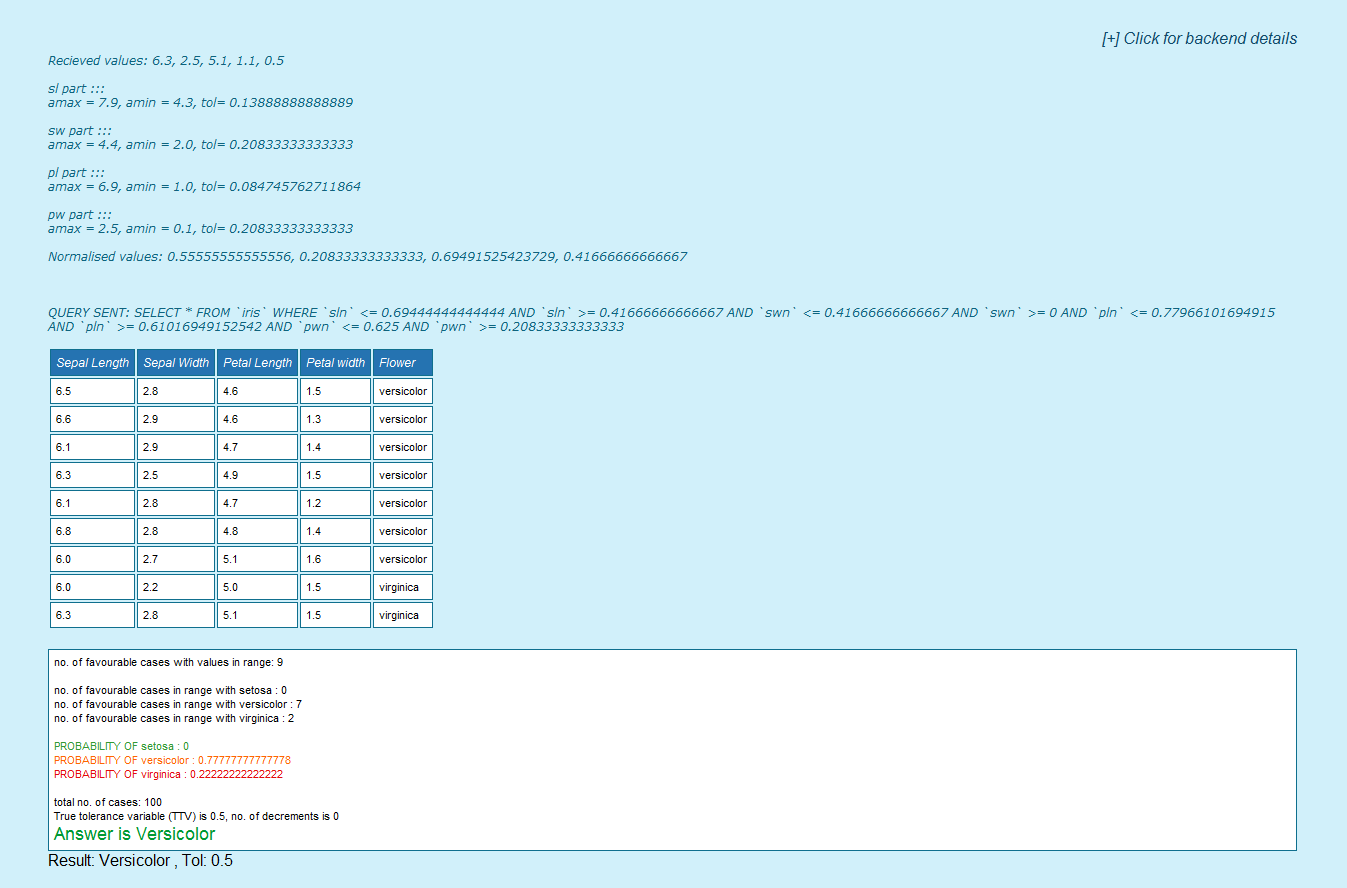Expand the 'Click for backend details' section
The height and width of the screenshot is (888, 1347).
1199,39
